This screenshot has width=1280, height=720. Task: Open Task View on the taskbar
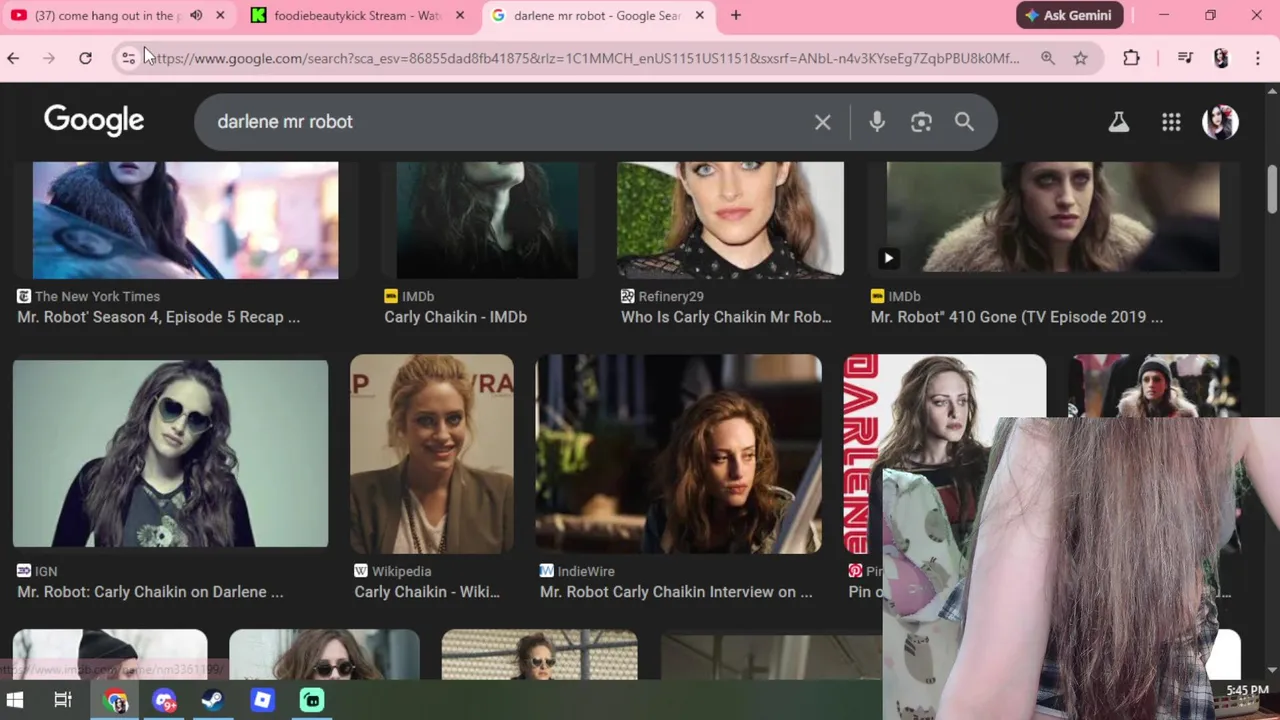[x=63, y=700]
